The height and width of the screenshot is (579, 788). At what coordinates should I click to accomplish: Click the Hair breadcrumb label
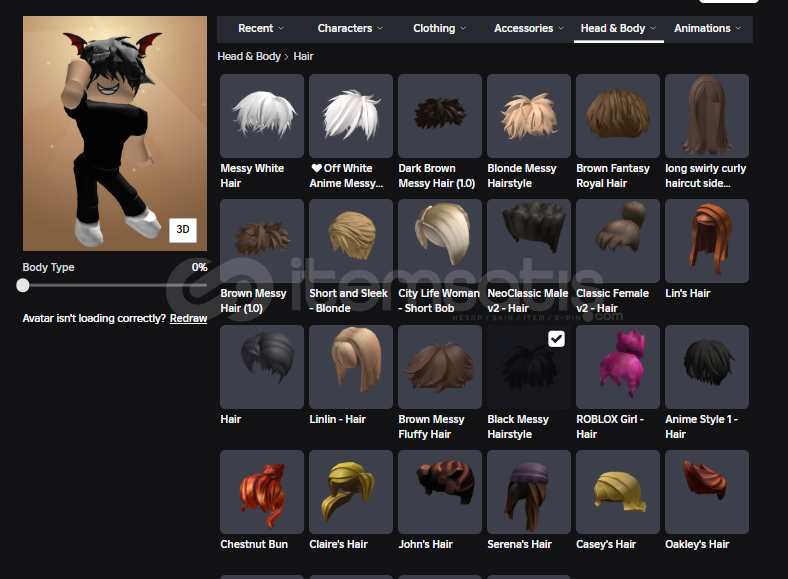(303, 56)
